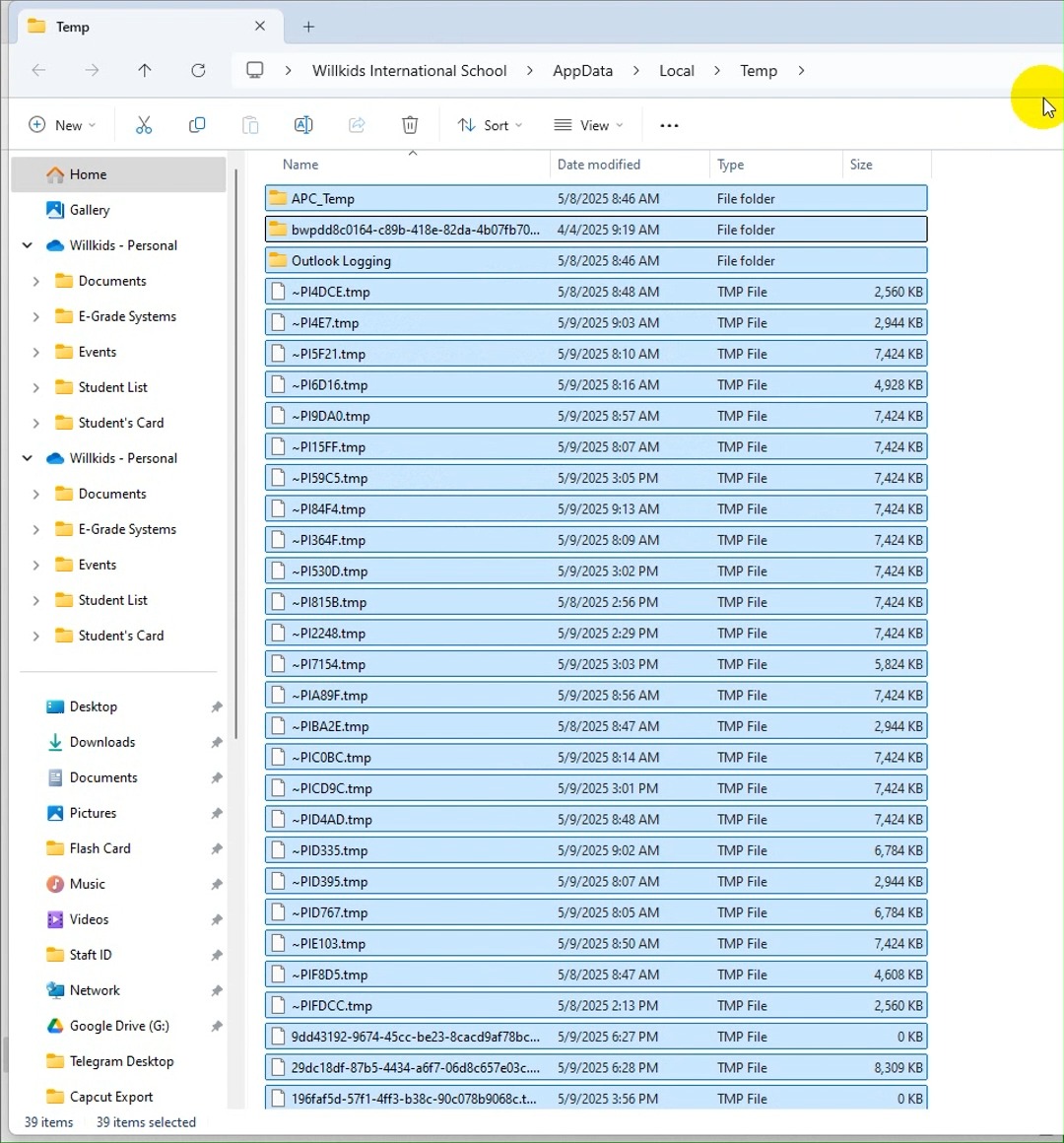Open Network in the sidebar
The height and width of the screenshot is (1143, 1064).
coord(95,990)
